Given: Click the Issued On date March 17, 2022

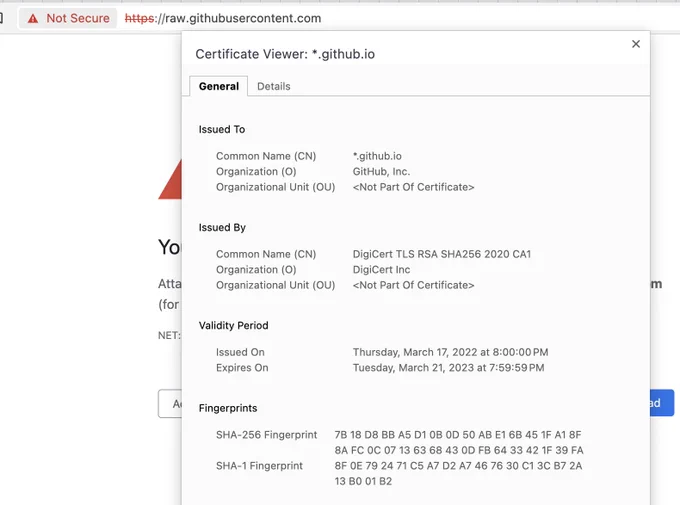Looking at the screenshot, I should coord(450,352).
